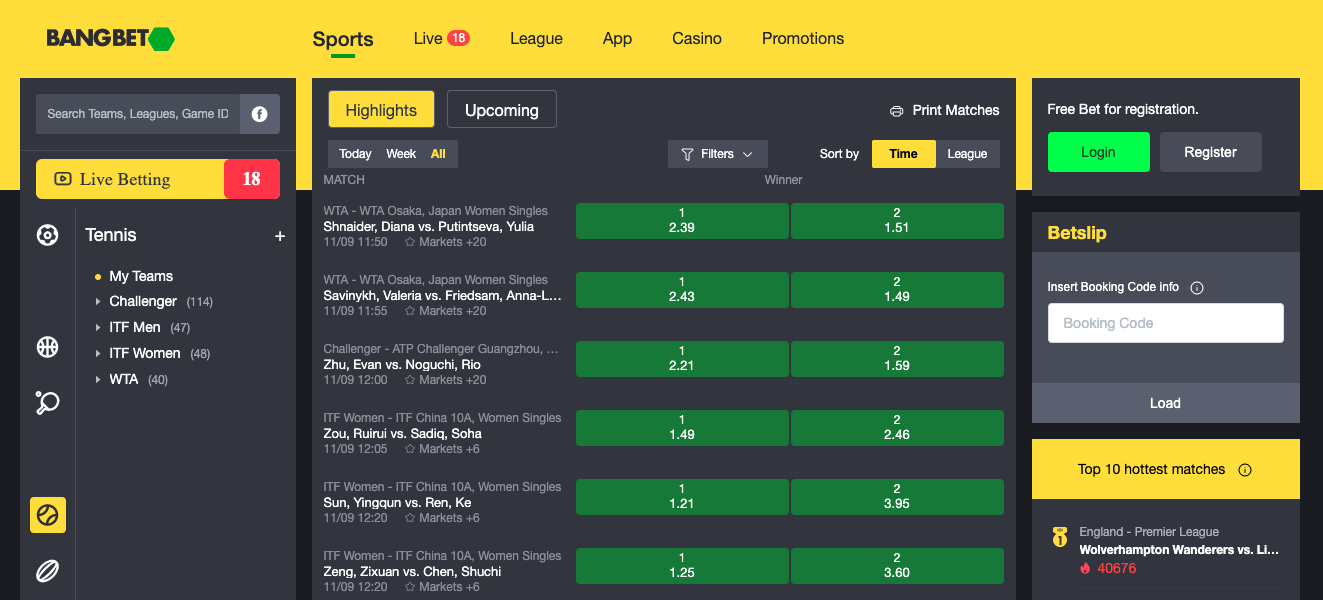
Task: Open Zeng, Zixuan vs. Chen, Shuchi match
Action: pos(413,571)
